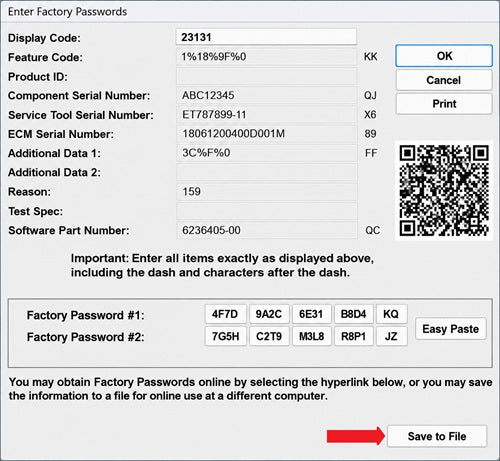500x461 pixels.
Task: Select Software Part Number field 6236405-00
Action: tap(266, 230)
